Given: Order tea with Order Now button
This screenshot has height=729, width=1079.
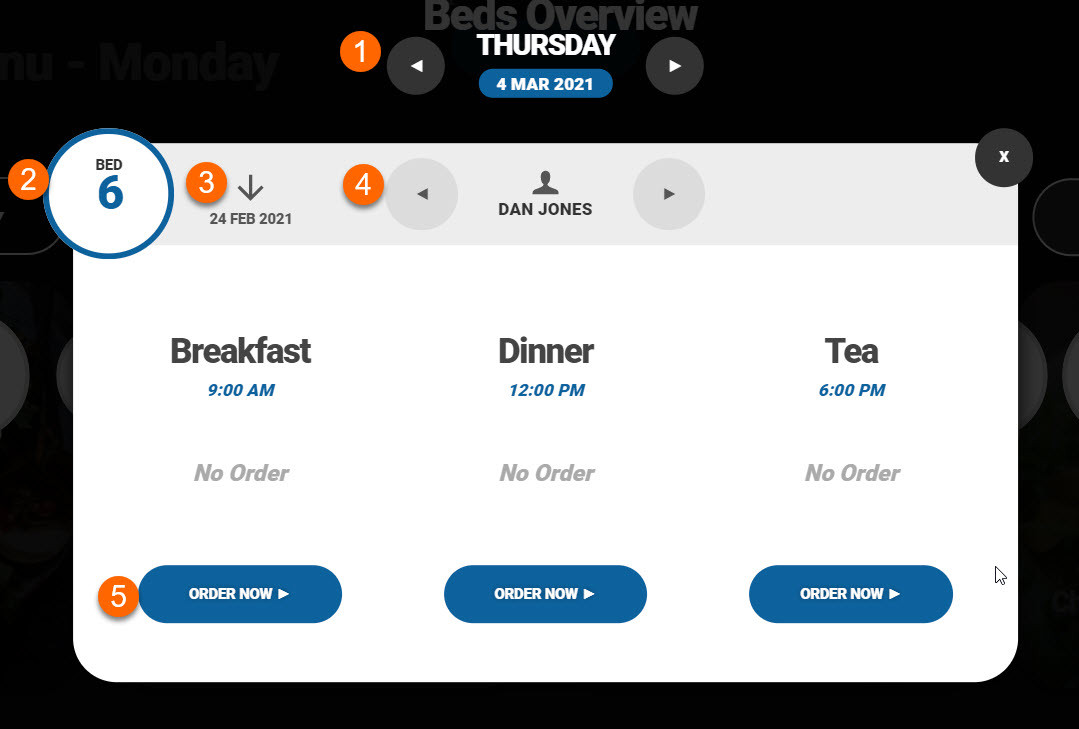Looking at the screenshot, I should [x=851, y=594].
